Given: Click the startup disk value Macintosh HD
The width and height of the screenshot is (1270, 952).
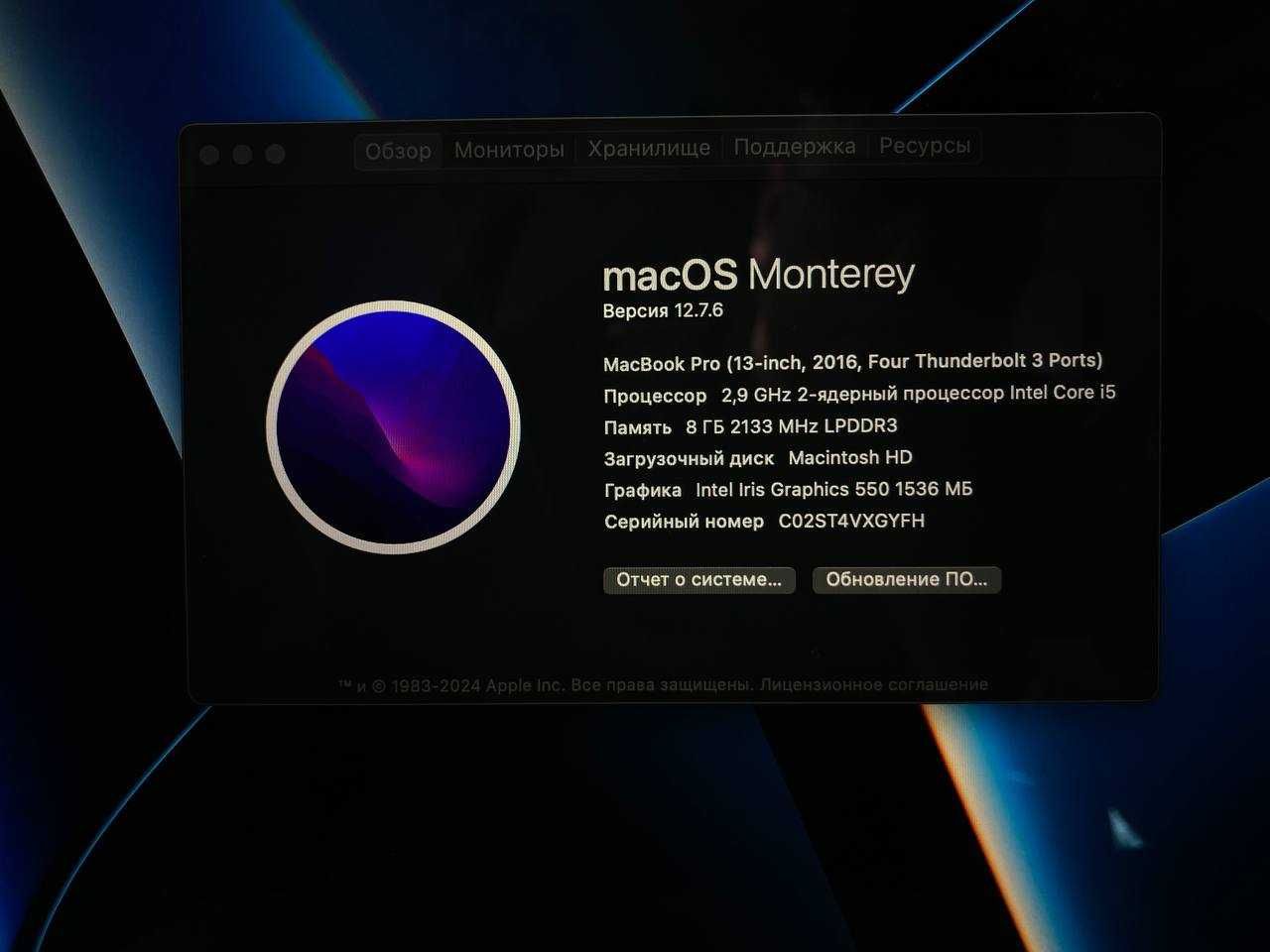Looking at the screenshot, I should 850,458.
